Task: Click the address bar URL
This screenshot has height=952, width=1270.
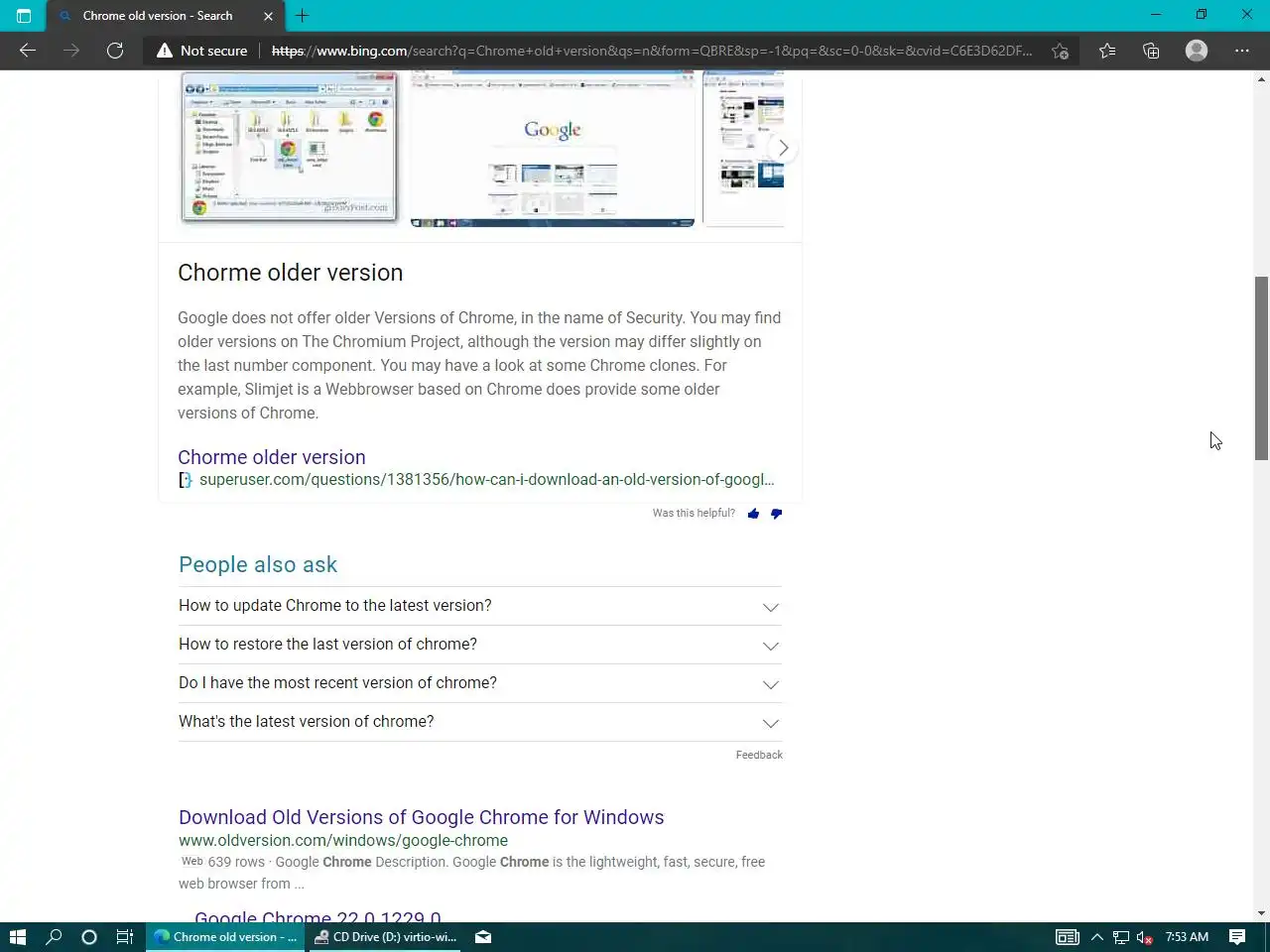Action: tap(651, 51)
